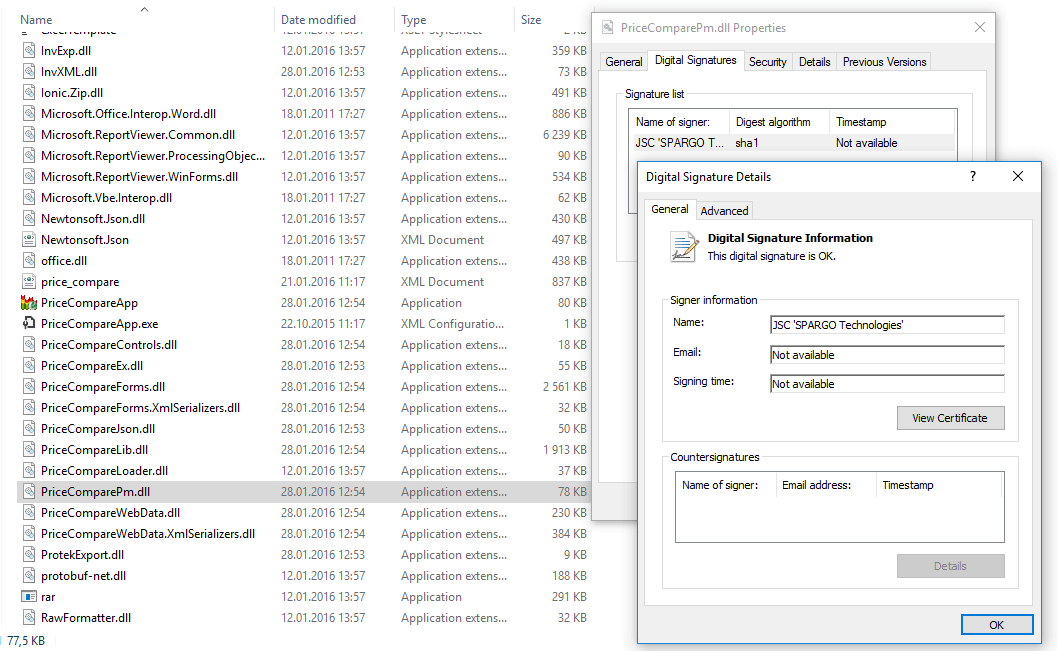Click the InvExp.dll file icon

(x=29, y=51)
